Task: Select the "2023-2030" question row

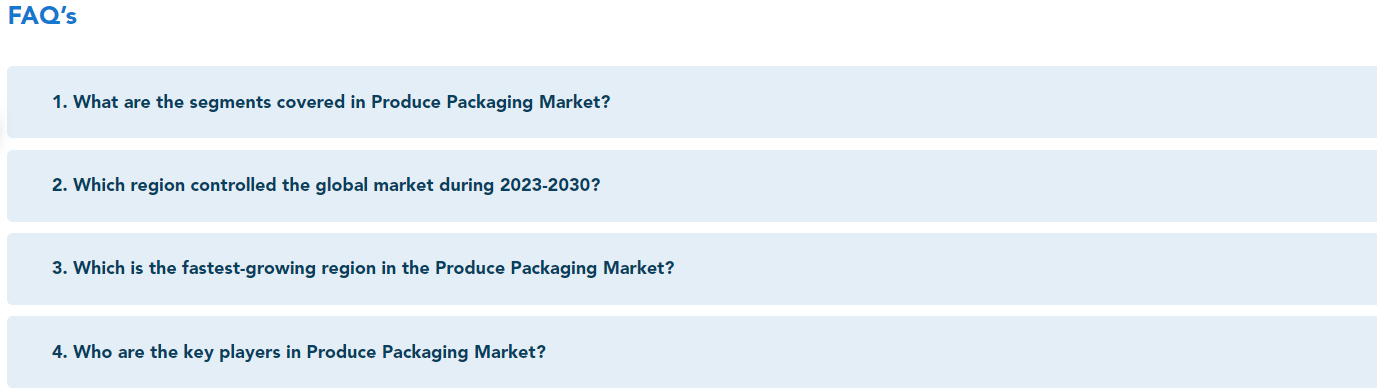Action: pyautogui.click(x=692, y=186)
